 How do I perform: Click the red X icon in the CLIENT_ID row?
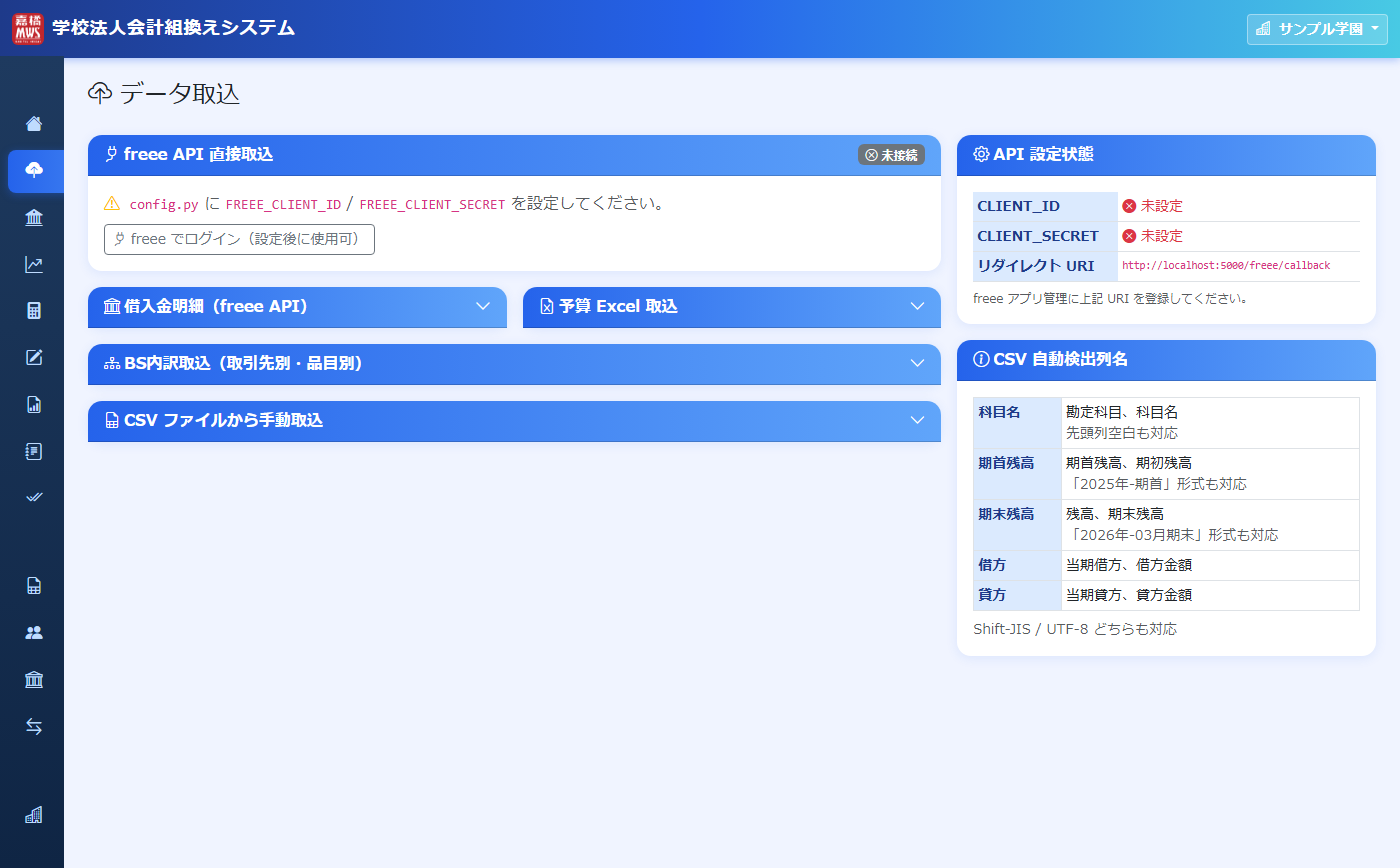[x=1129, y=206]
